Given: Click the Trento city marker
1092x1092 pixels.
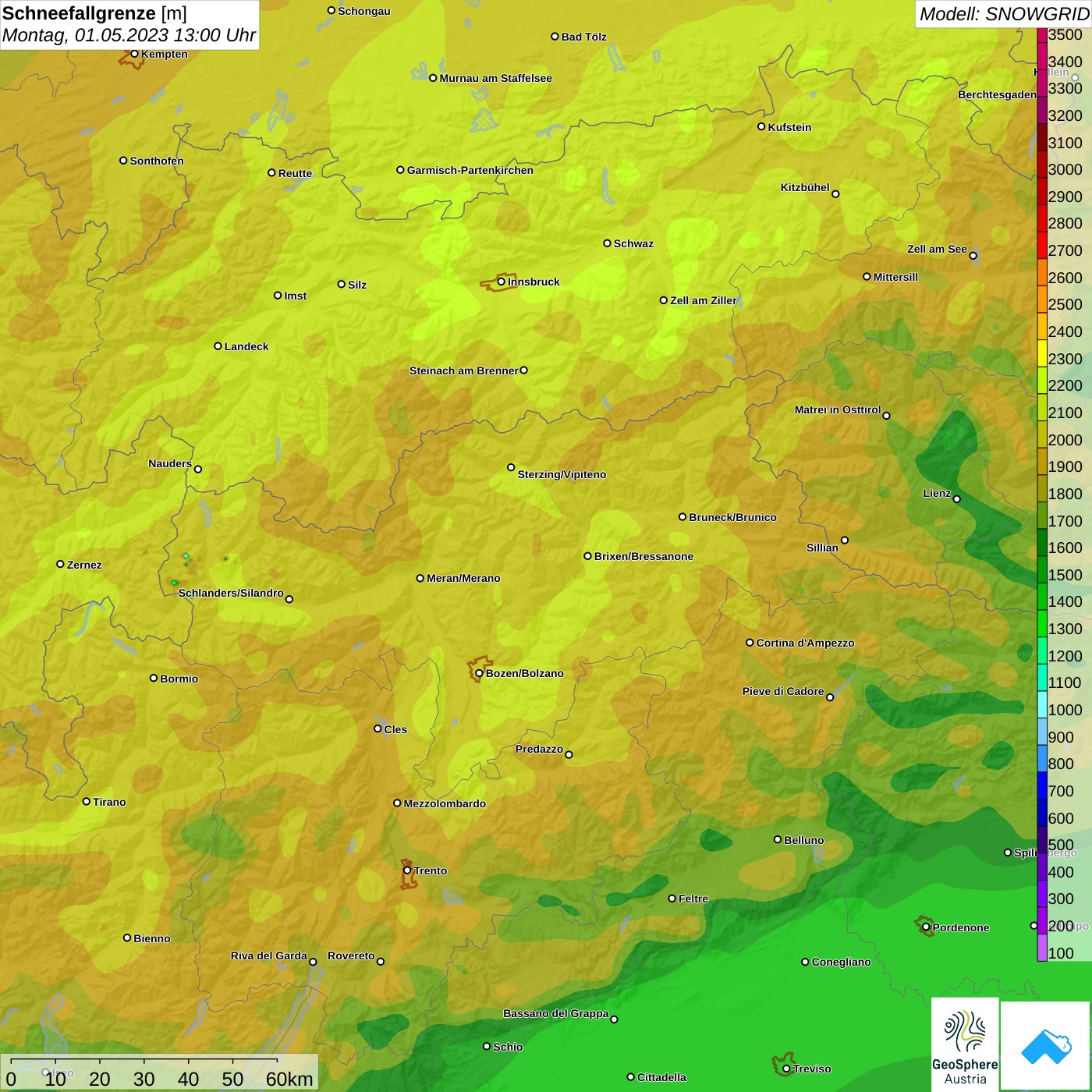Looking at the screenshot, I should point(407,870).
